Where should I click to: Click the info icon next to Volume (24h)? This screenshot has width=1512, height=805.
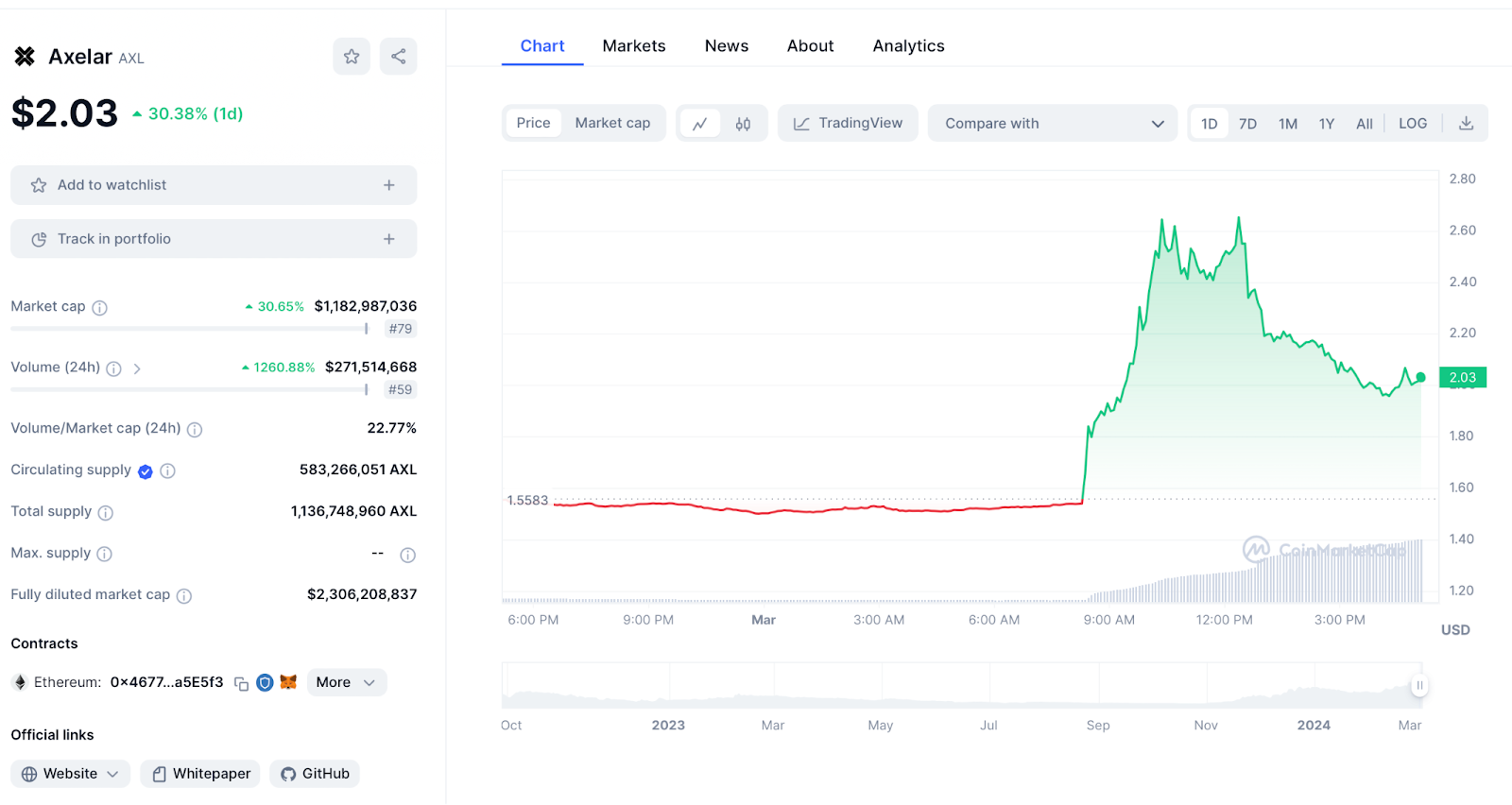tap(113, 368)
